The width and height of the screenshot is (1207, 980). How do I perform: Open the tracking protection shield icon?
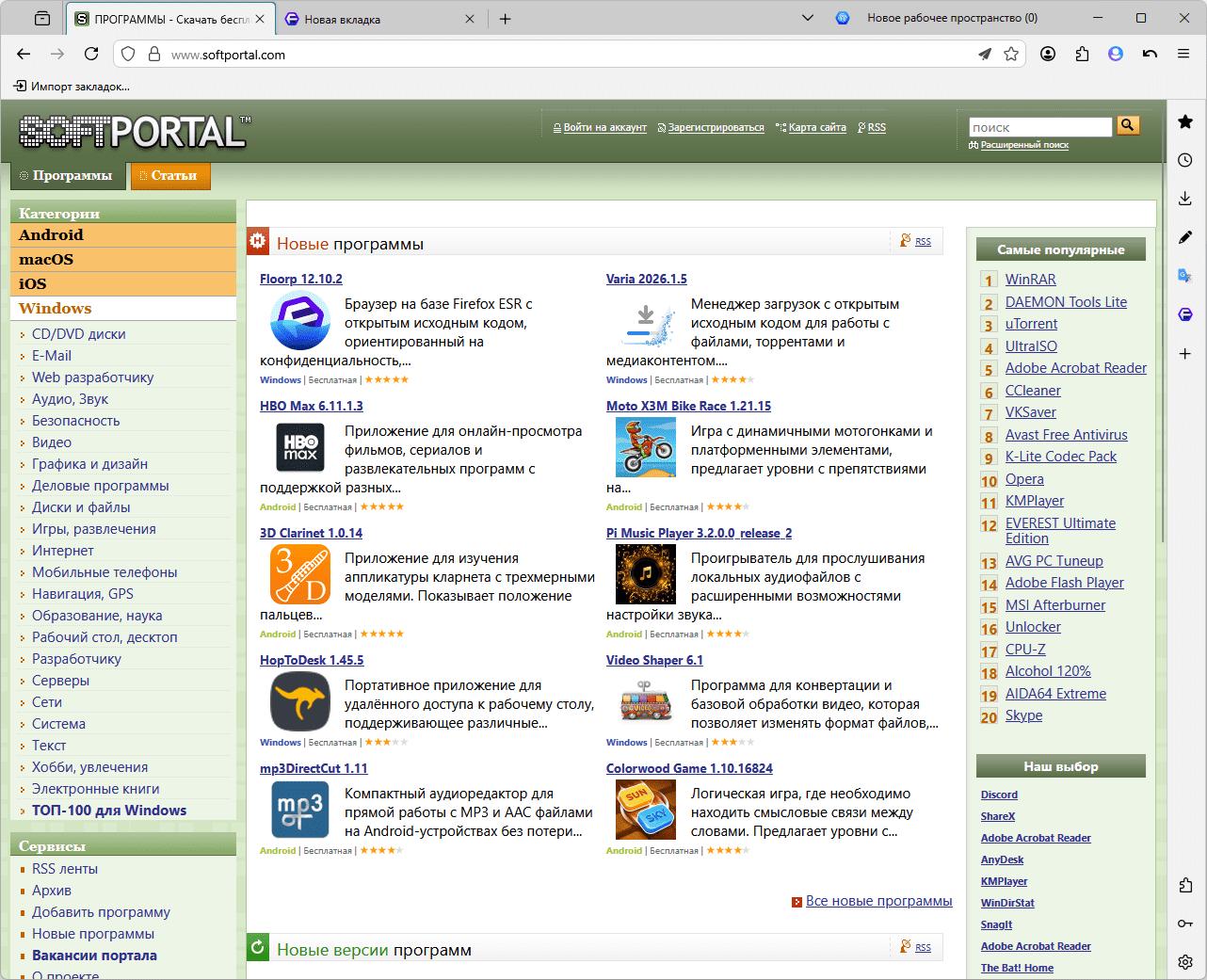(x=129, y=55)
